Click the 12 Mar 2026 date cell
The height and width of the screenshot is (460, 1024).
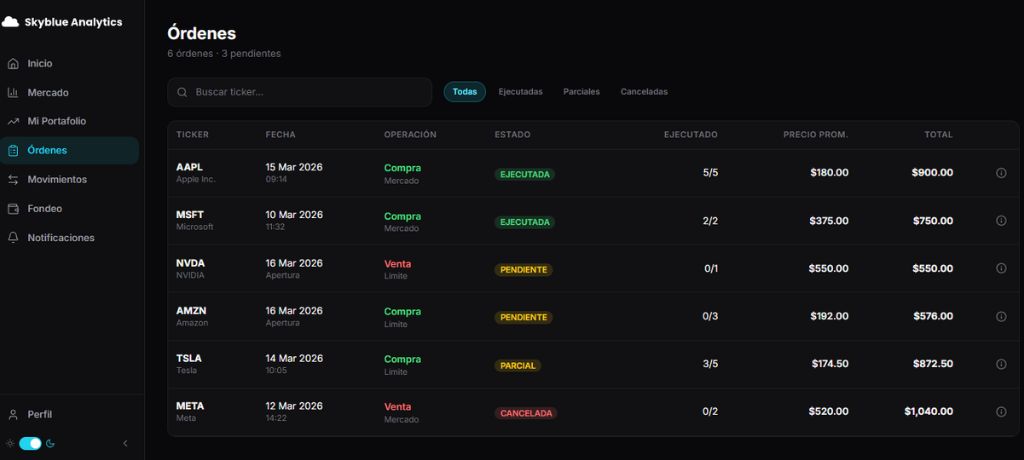(x=294, y=412)
